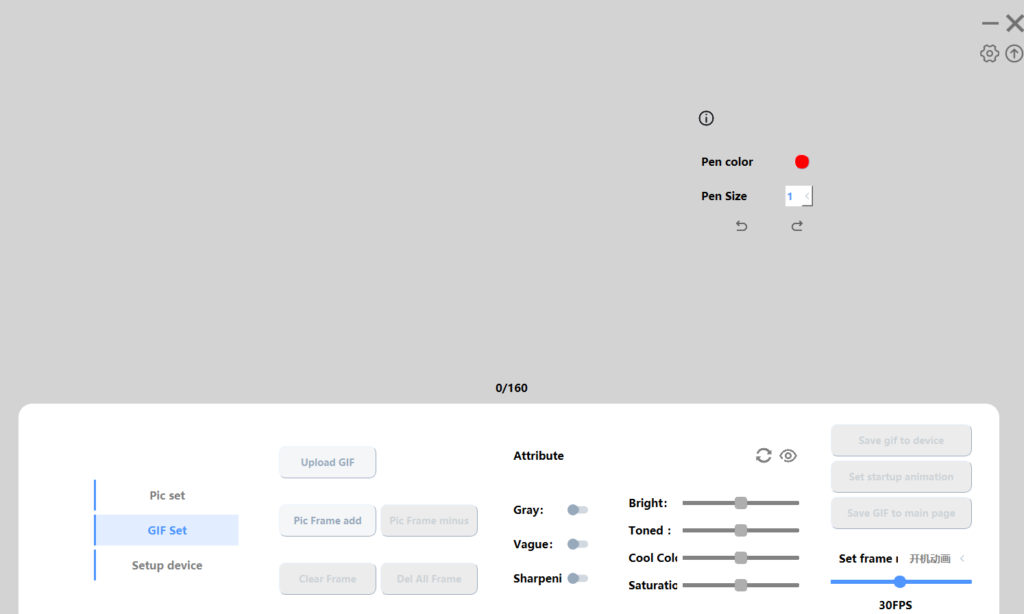The width and height of the screenshot is (1024, 614).
Task: Click the upload arrow circle icon
Action: click(1014, 54)
